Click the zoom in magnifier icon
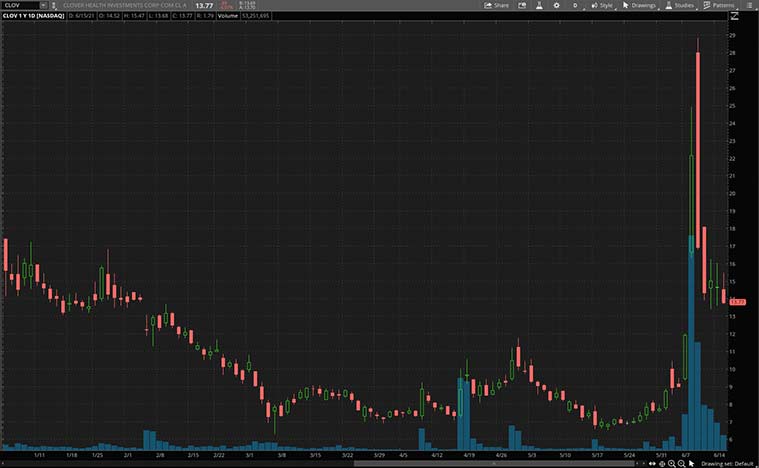Screen dimensions: 759x468 pyautogui.click(x=670, y=463)
